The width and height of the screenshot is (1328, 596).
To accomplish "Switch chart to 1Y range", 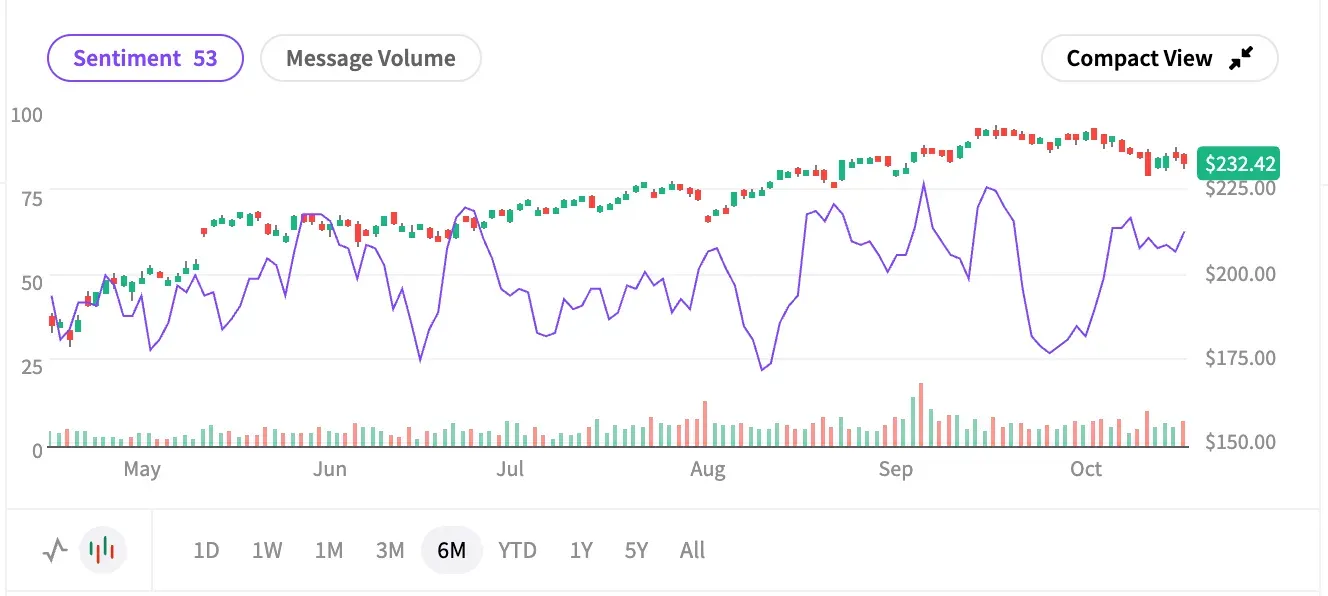I will (x=581, y=550).
